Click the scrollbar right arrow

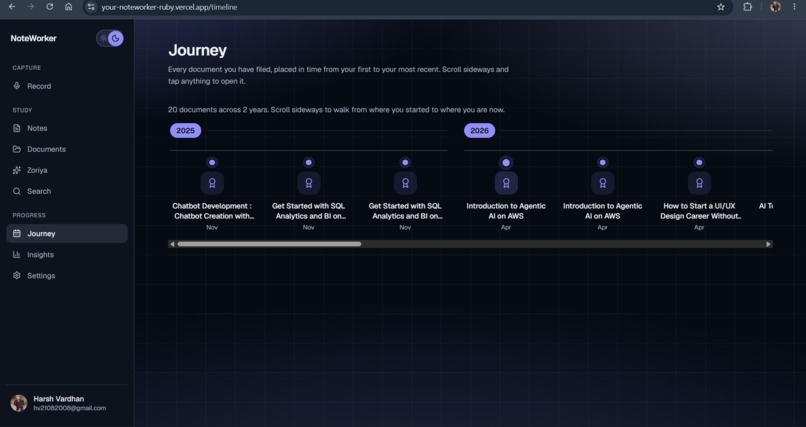pyautogui.click(x=768, y=244)
